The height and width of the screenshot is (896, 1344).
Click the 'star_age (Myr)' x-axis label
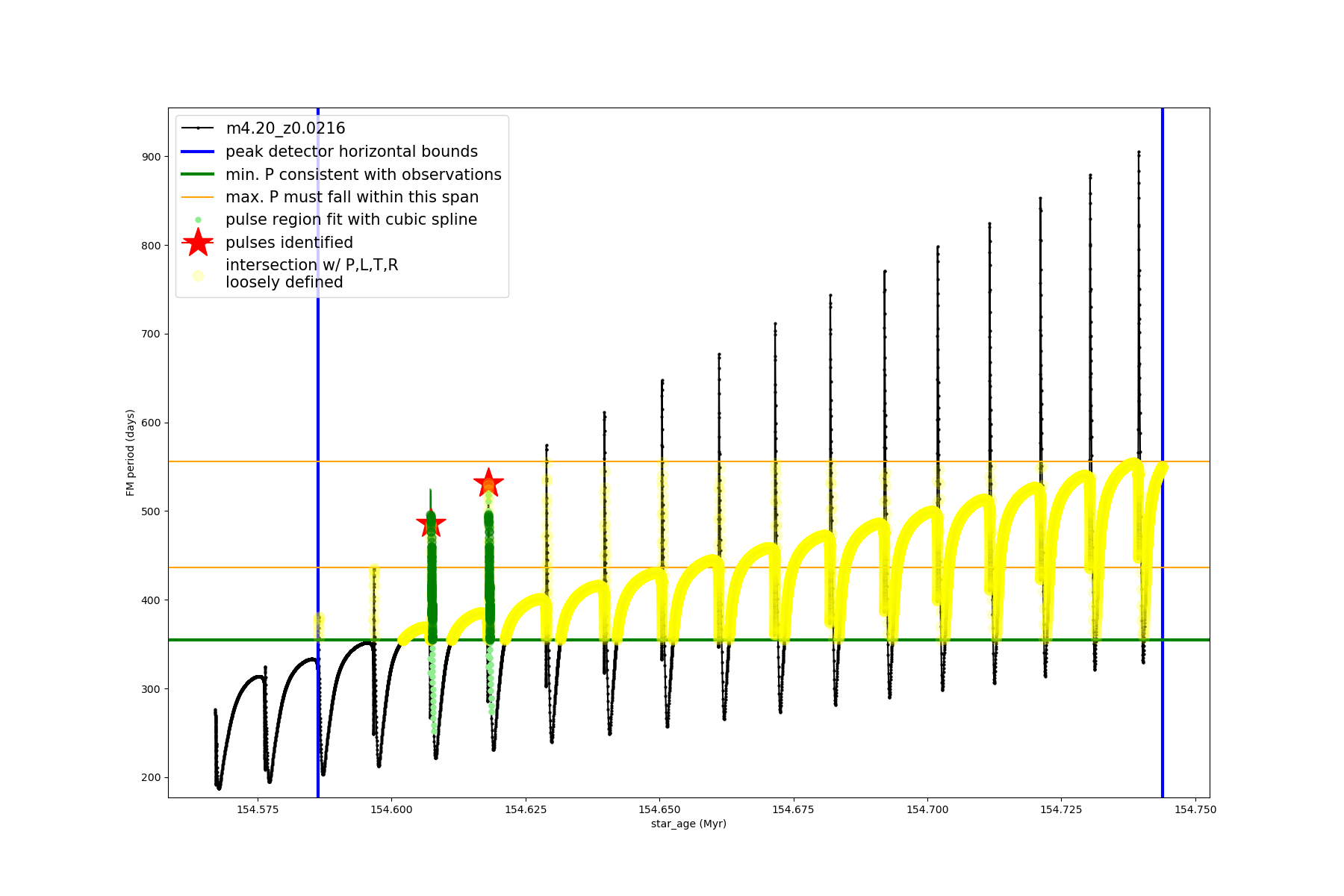coord(688,824)
